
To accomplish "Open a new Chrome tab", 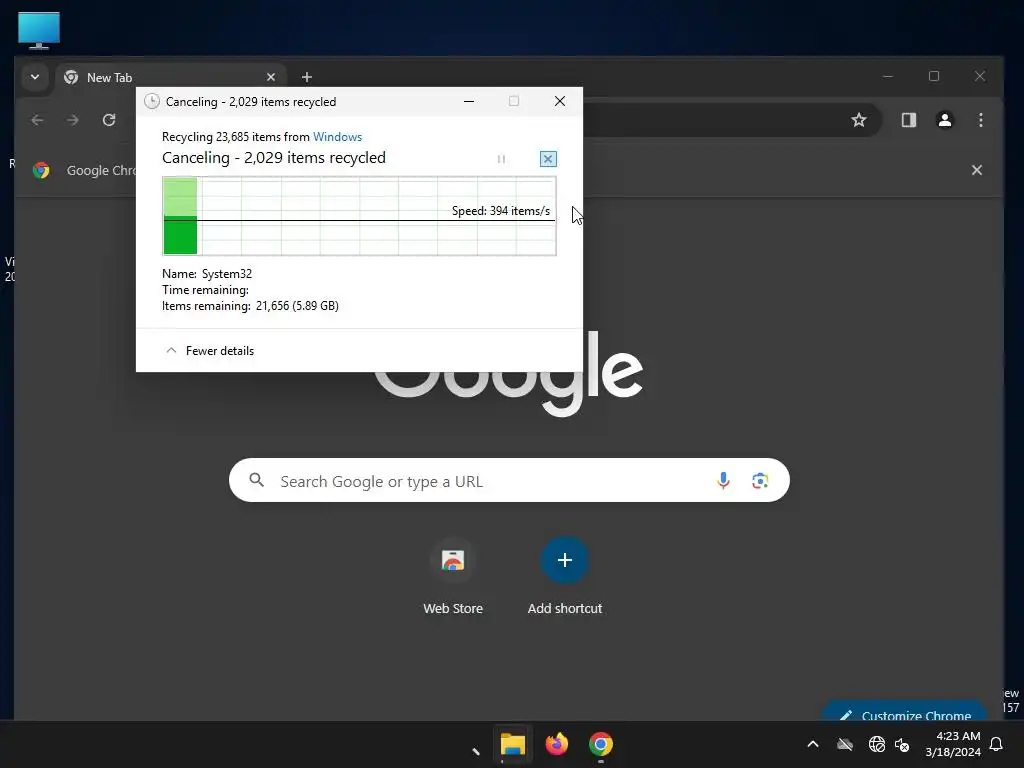I will click(306, 77).
